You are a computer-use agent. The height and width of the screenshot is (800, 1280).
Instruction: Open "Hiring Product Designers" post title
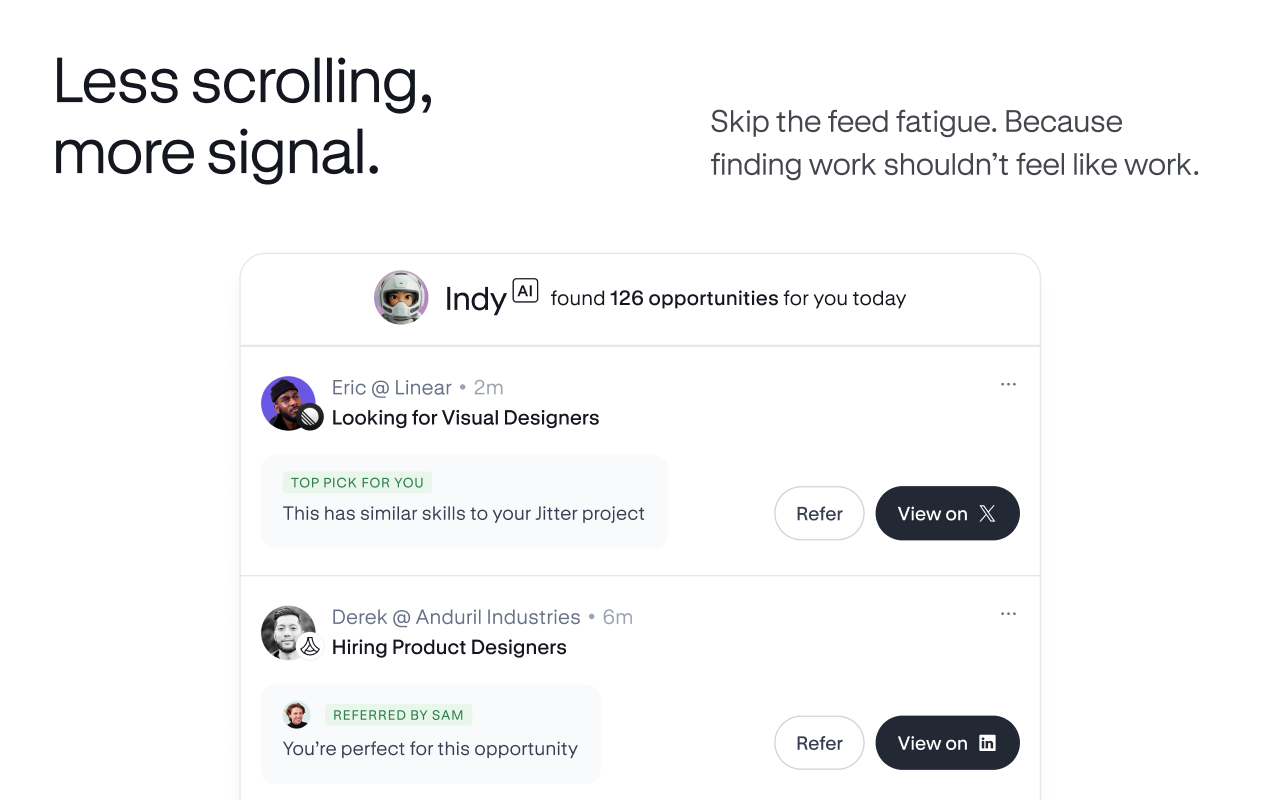pos(449,647)
